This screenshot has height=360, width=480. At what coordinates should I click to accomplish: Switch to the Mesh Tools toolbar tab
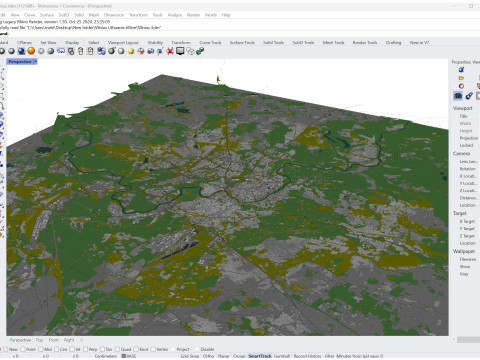click(x=333, y=42)
